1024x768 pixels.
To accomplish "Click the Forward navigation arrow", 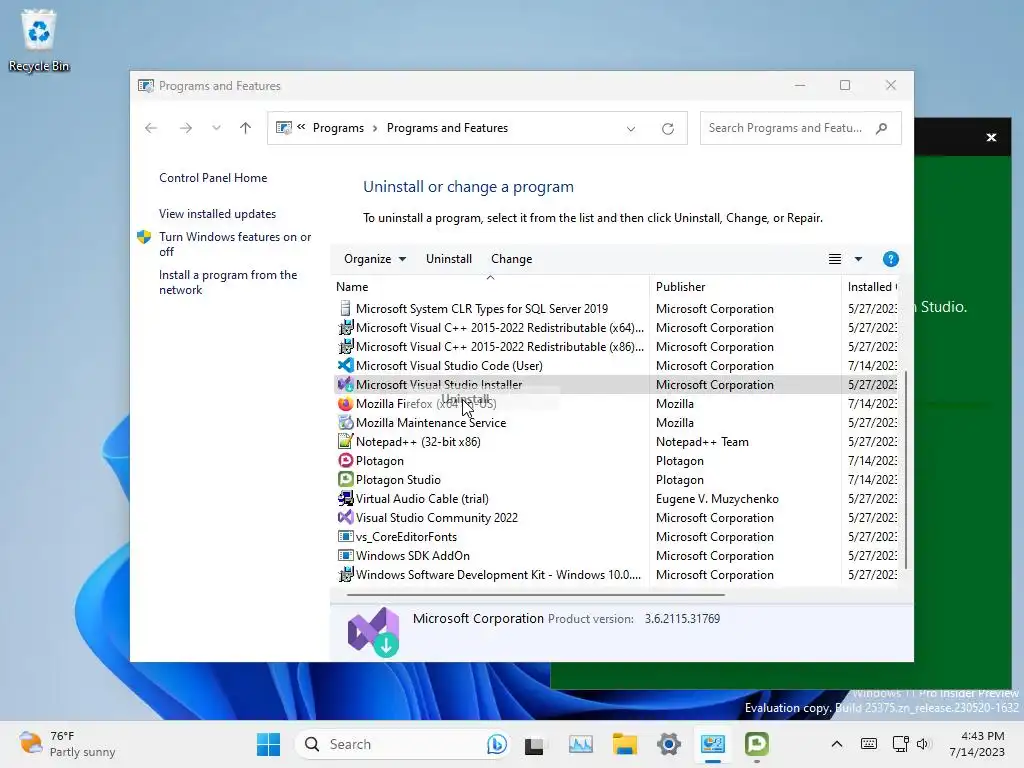I will pos(186,128).
